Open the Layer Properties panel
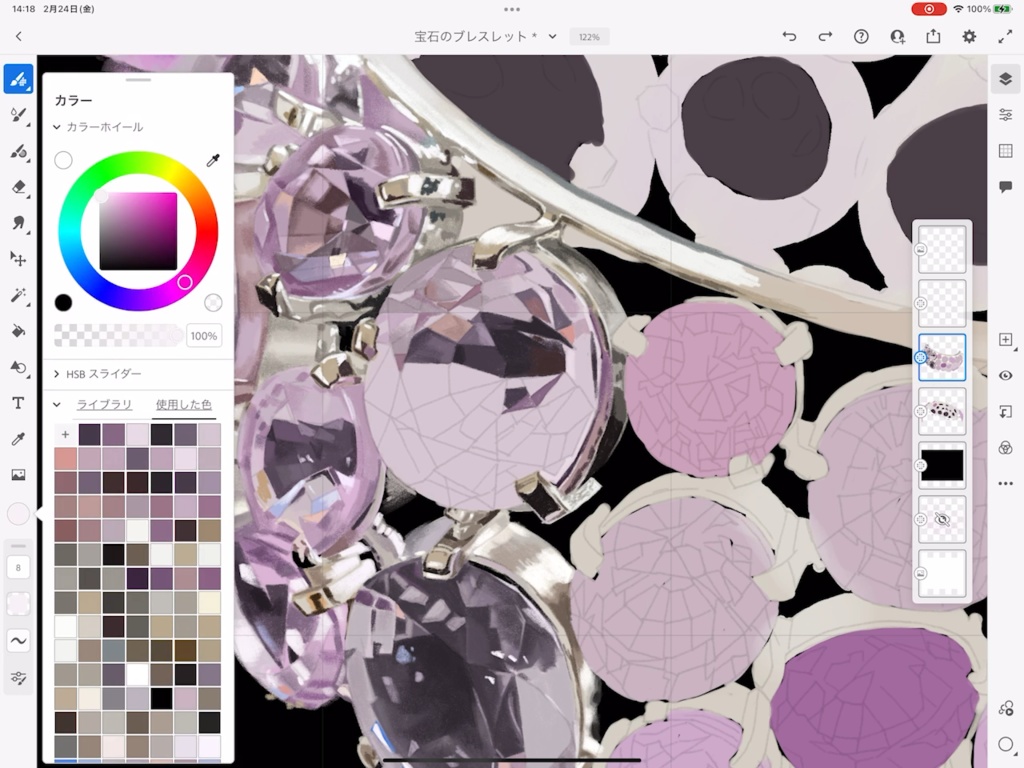The image size is (1024, 768). (1006, 115)
